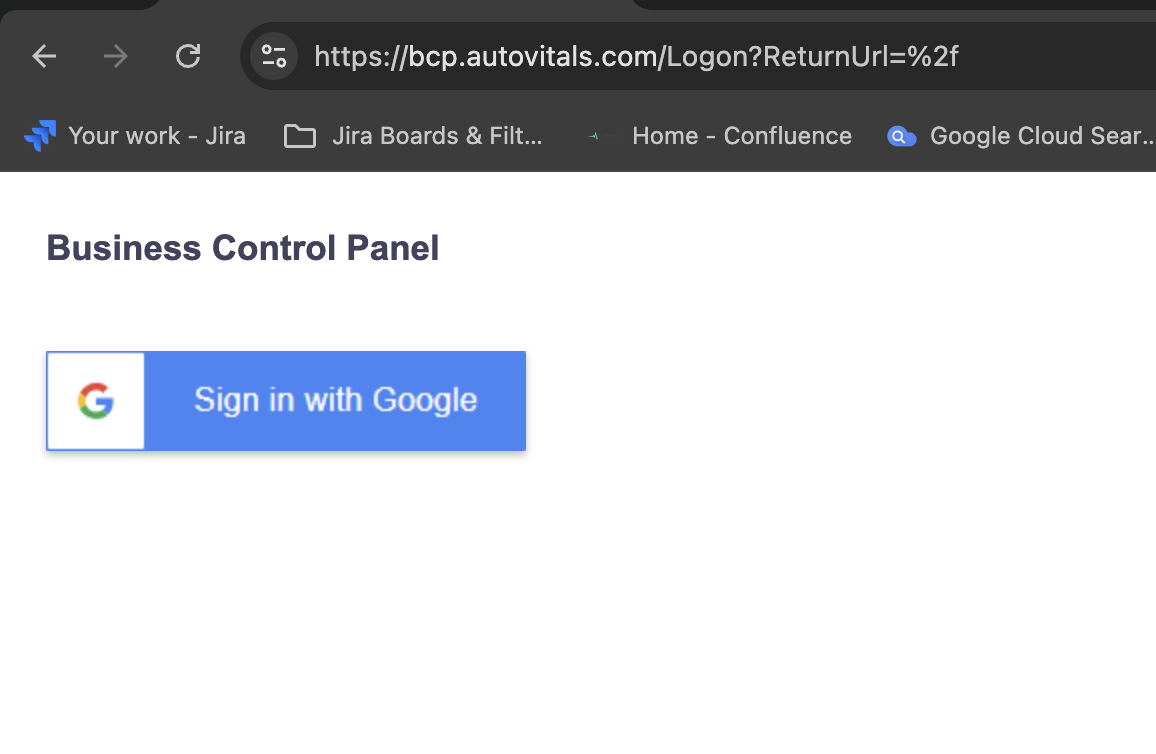Click the bookmarks folder icon

(x=299, y=136)
